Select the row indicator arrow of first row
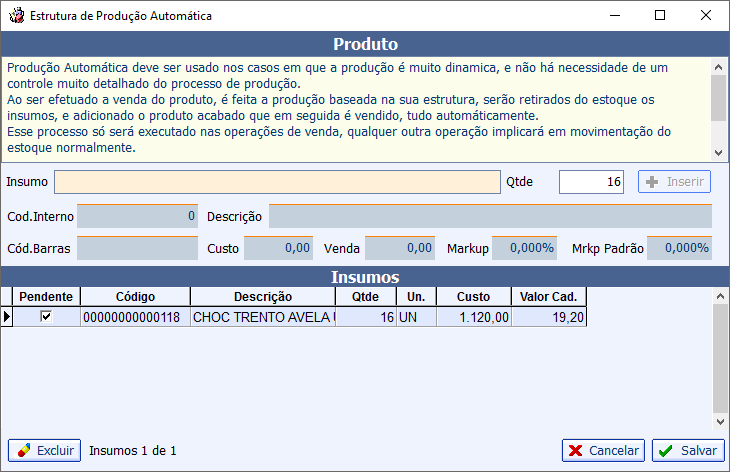 [x=7, y=317]
